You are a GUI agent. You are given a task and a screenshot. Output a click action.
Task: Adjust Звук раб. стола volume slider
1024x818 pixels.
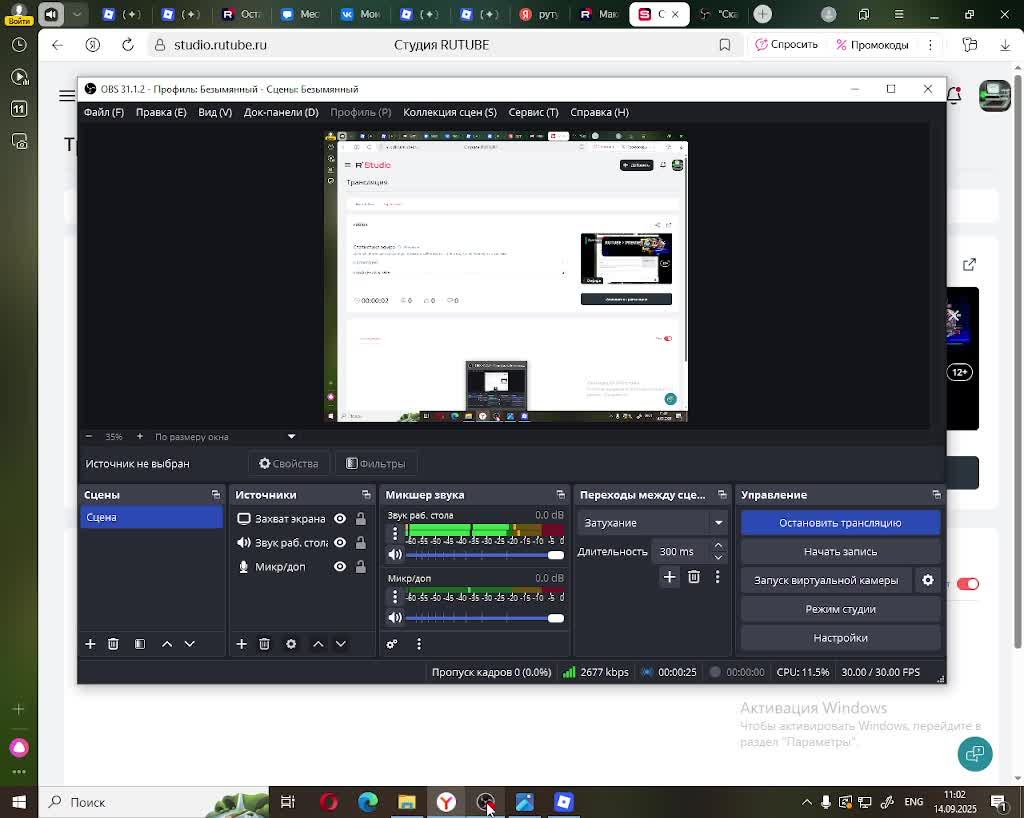click(484, 555)
